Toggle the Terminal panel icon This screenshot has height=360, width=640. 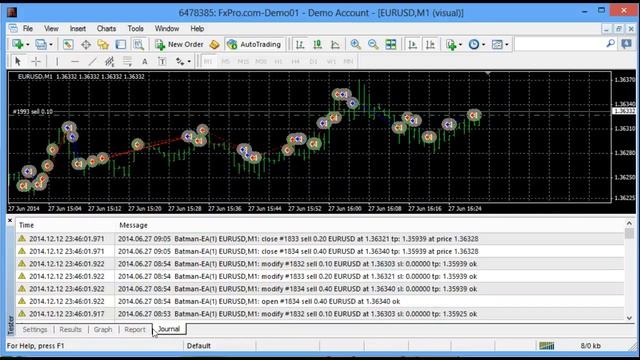[121, 44]
